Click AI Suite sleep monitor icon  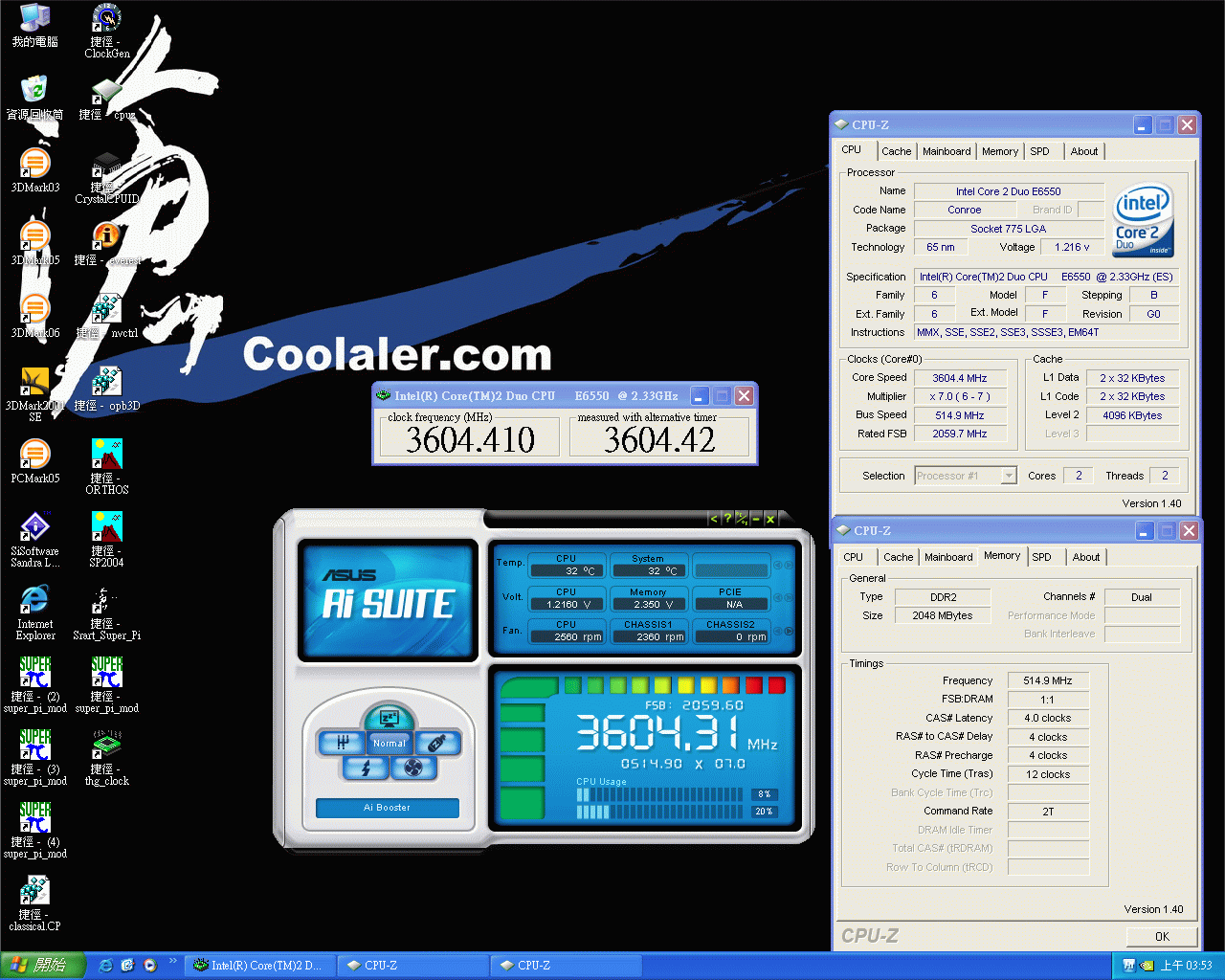[389, 718]
